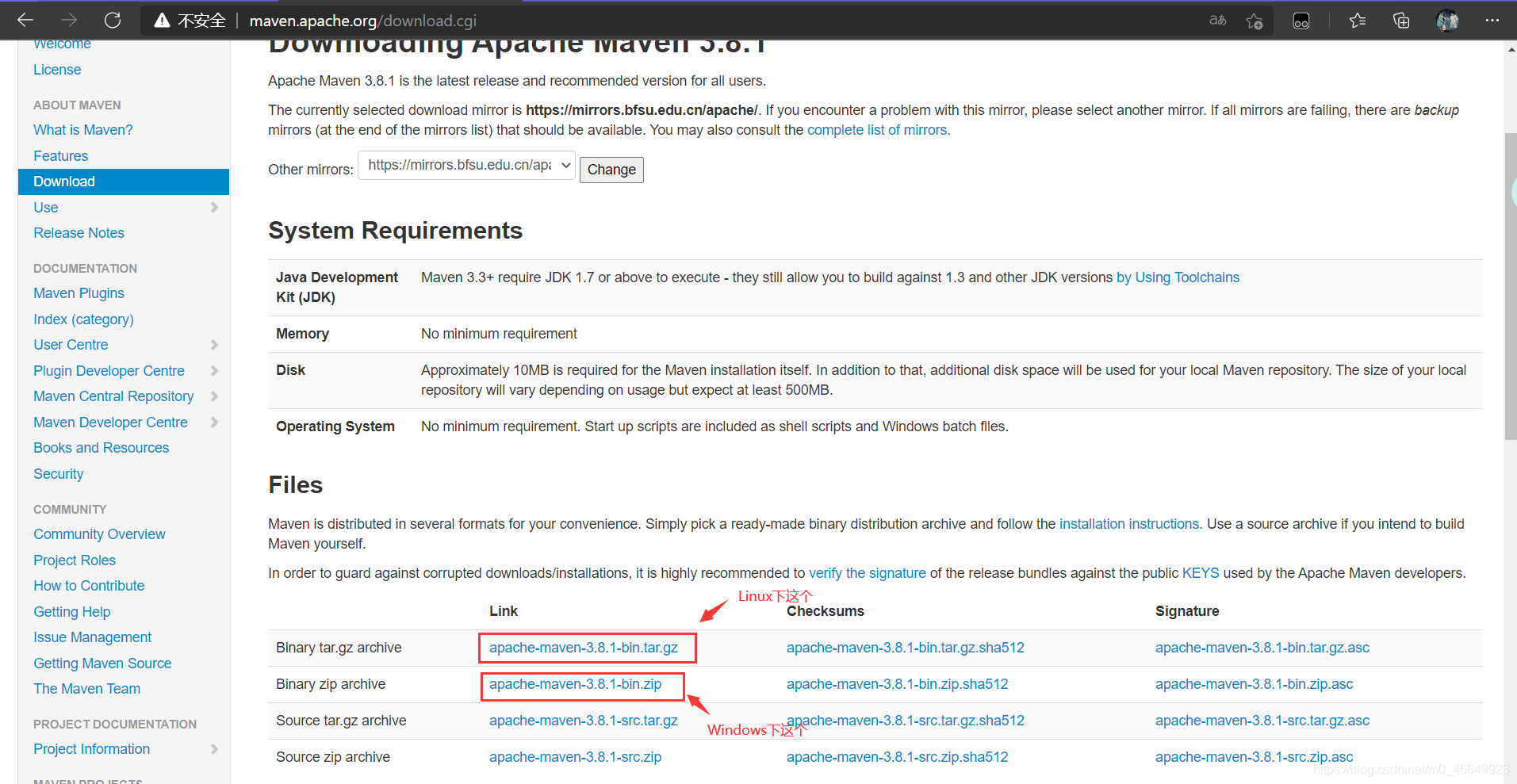The image size is (1517, 784).
Task: Click the 'System Requirements' heading
Action: (395, 231)
